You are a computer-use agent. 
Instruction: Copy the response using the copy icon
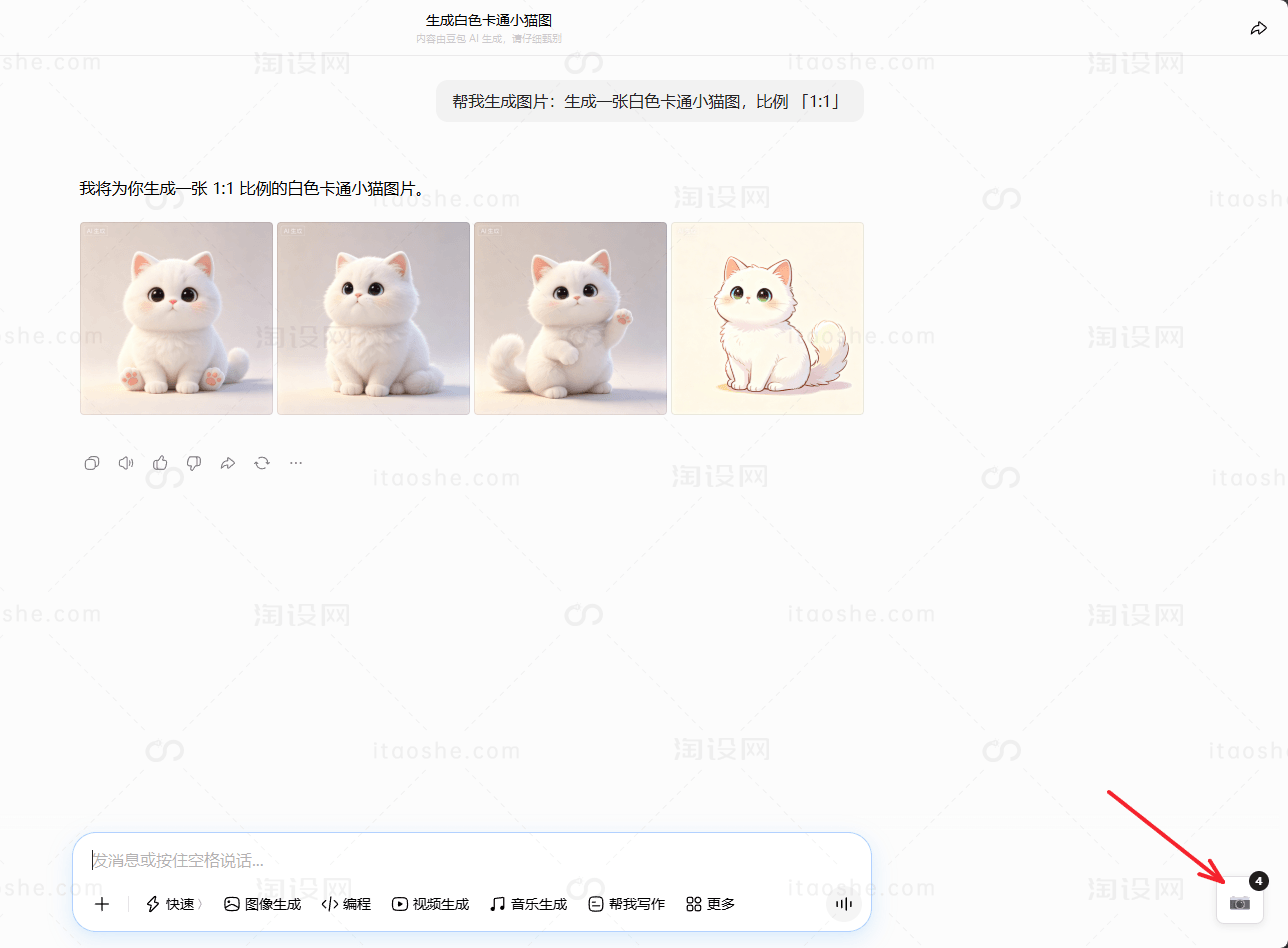pyautogui.click(x=92, y=463)
